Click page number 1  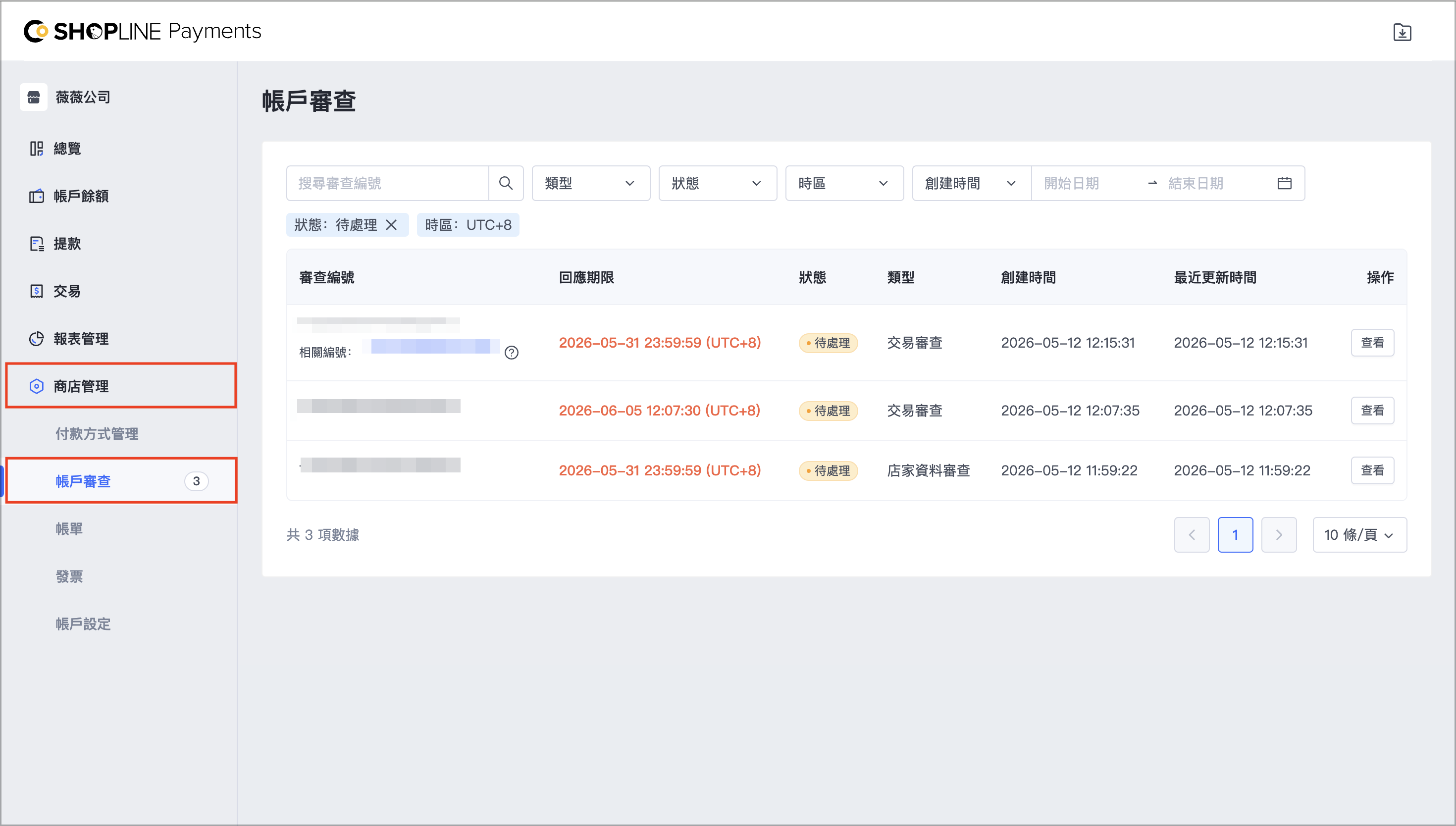1235,535
